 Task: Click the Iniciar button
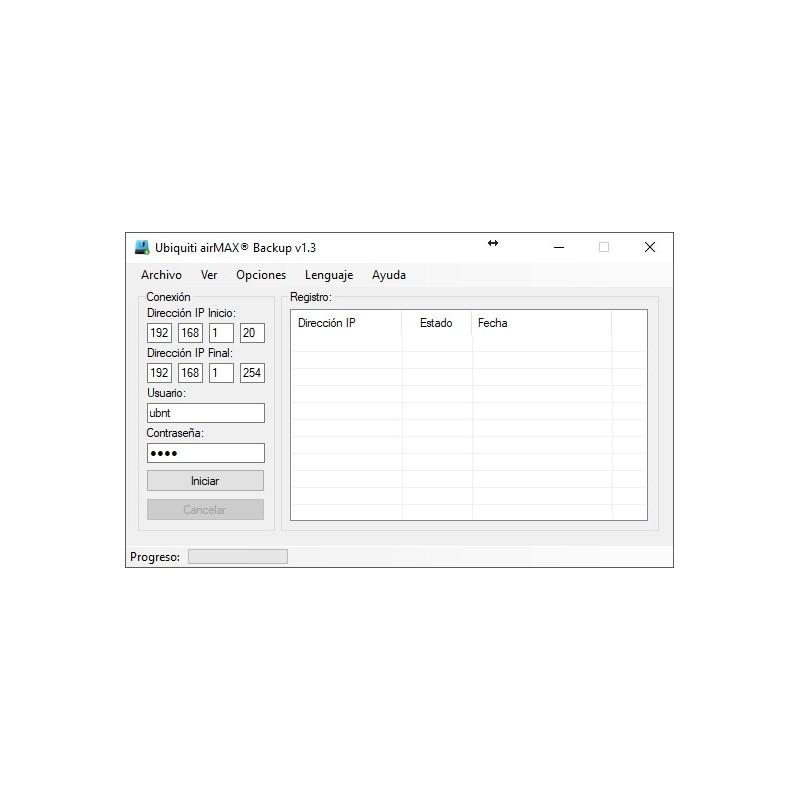pyautogui.click(x=205, y=481)
